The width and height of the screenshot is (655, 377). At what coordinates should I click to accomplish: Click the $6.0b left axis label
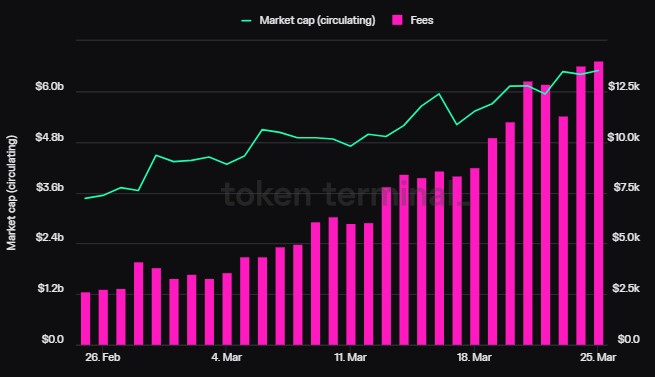(x=50, y=87)
